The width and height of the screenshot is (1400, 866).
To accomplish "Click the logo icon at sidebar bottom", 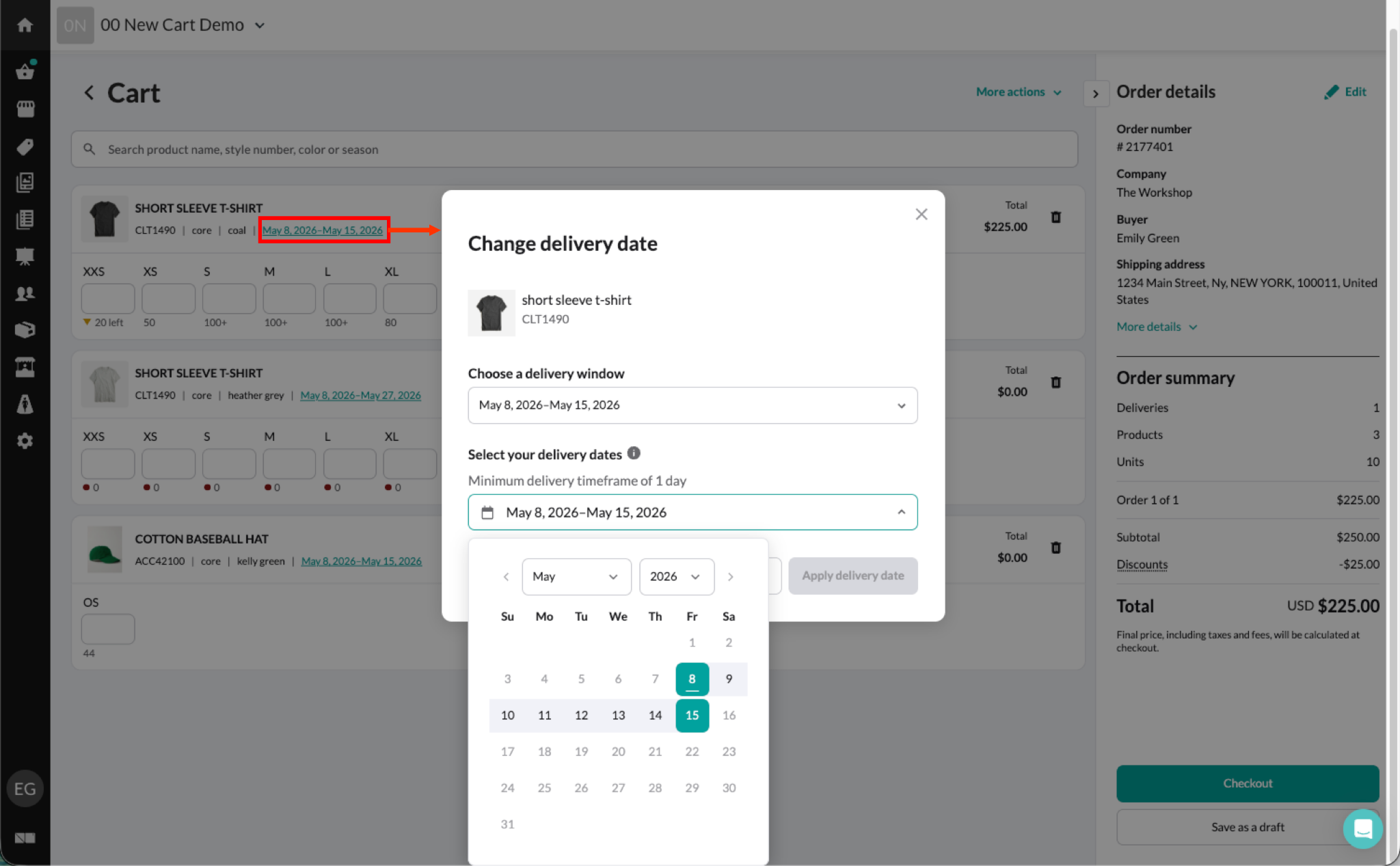I will (x=25, y=838).
